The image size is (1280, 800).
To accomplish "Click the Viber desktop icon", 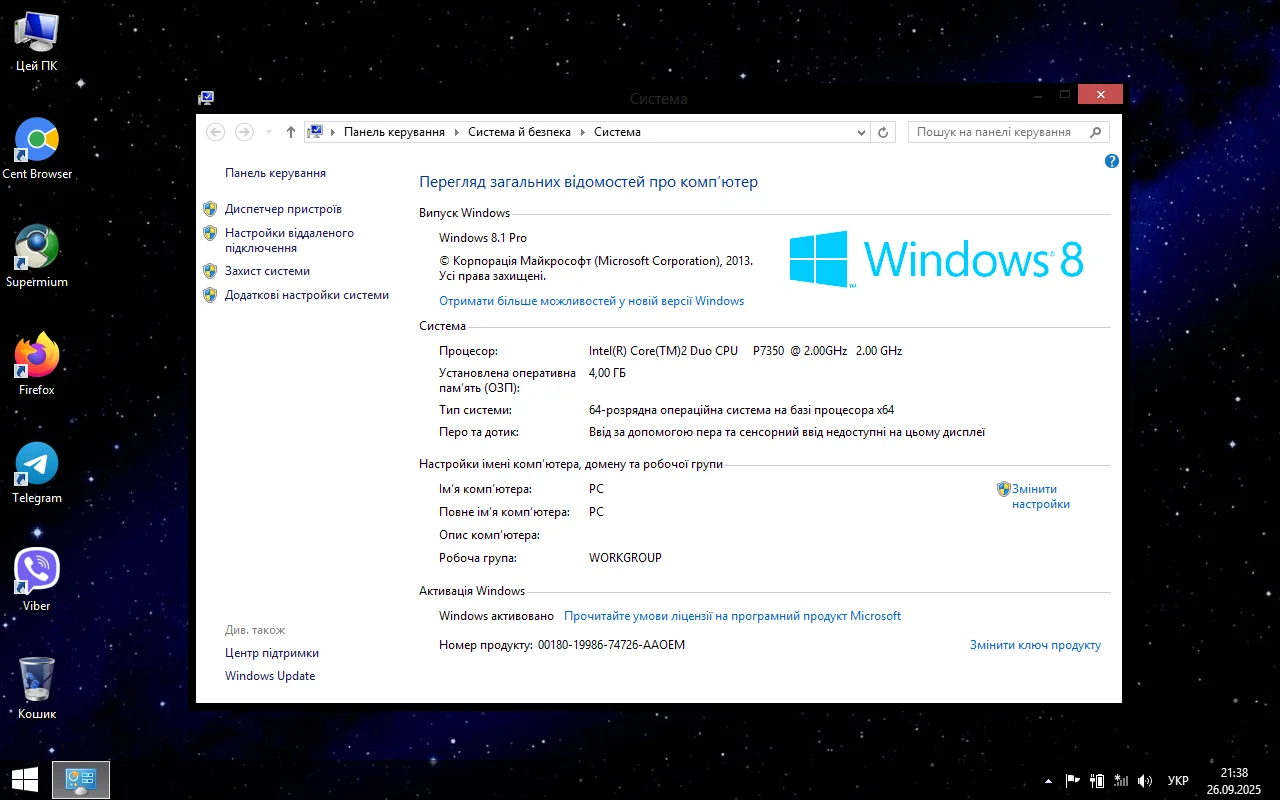I will coord(37,571).
